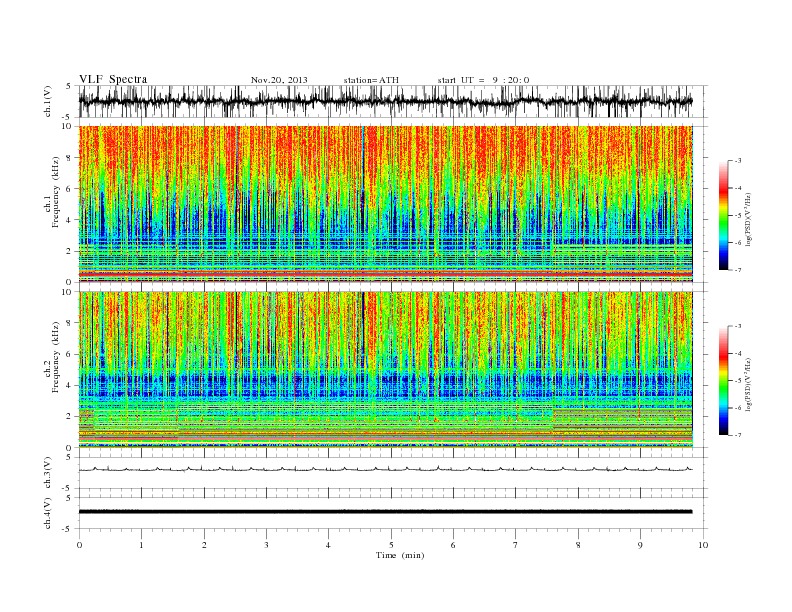Click the "2" kHz tick on ch.1 frequency axis
The width and height of the screenshot is (792, 612).
click(x=69, y=251)
